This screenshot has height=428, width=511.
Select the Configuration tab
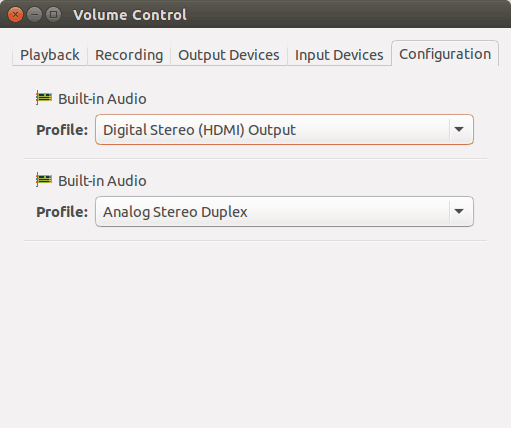[x=445, y=54]
